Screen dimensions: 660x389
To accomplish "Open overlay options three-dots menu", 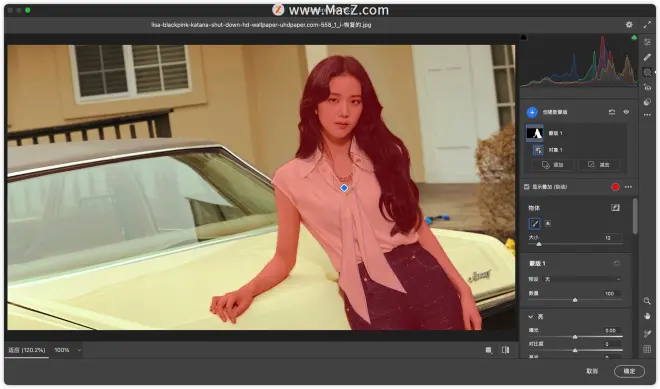I will tap(628, 187).
